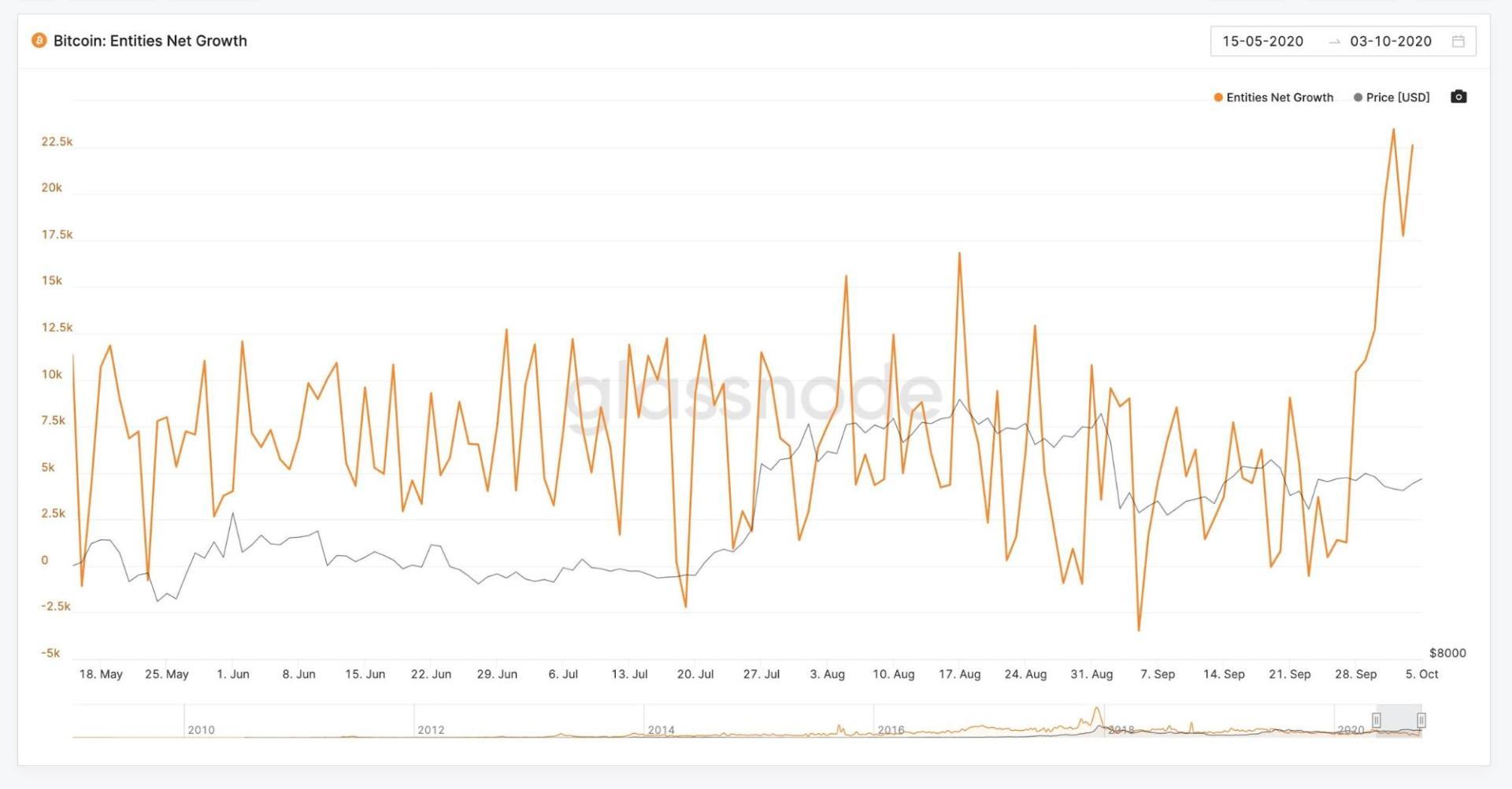Click the orange Bitcoin logo icon
The width and height of the screenshot is (1512, 789).
pyautogui.click(x=39, y=41)
